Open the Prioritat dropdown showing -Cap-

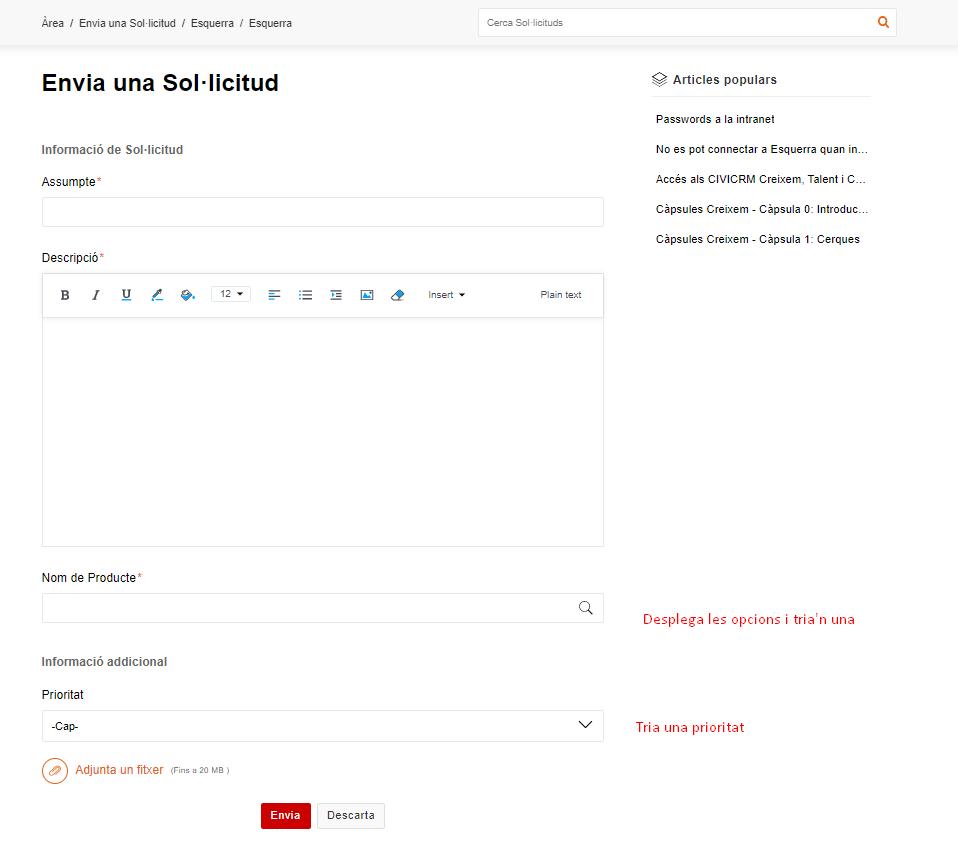pos(322,726)
